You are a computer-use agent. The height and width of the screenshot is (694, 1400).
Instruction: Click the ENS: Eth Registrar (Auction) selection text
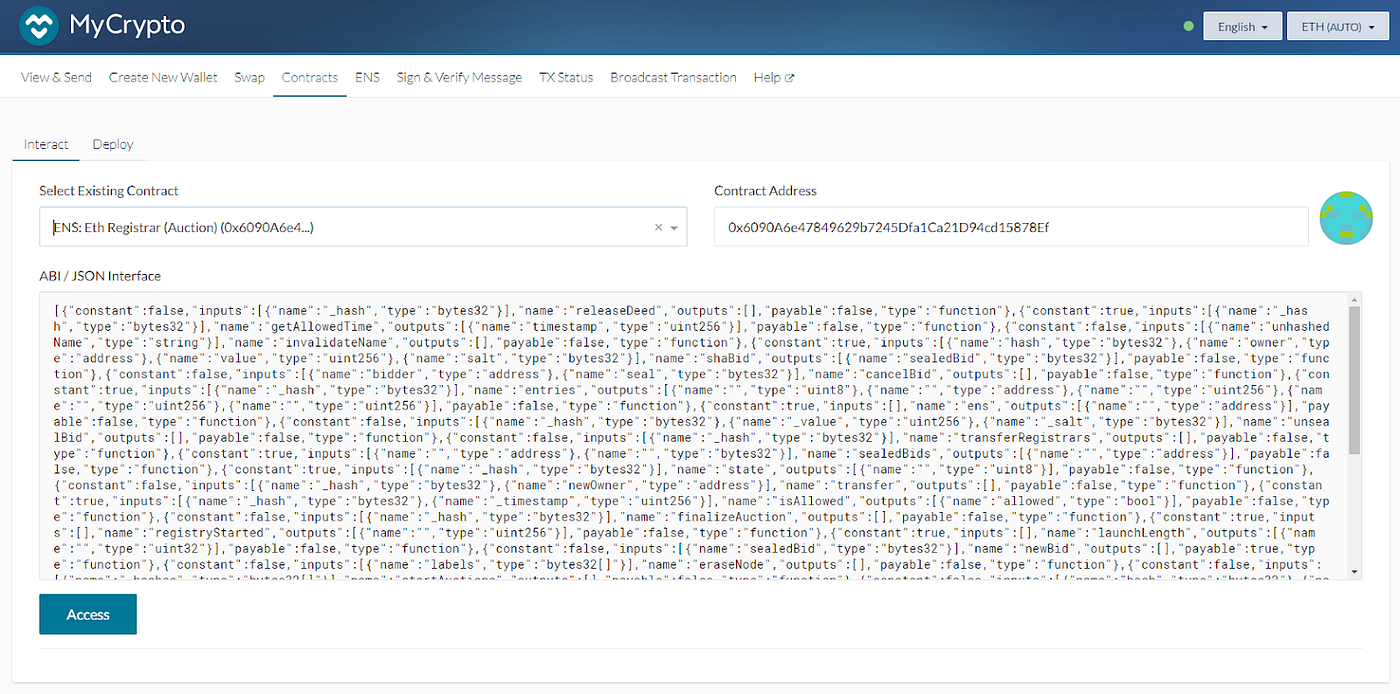(x=183, y=228)
